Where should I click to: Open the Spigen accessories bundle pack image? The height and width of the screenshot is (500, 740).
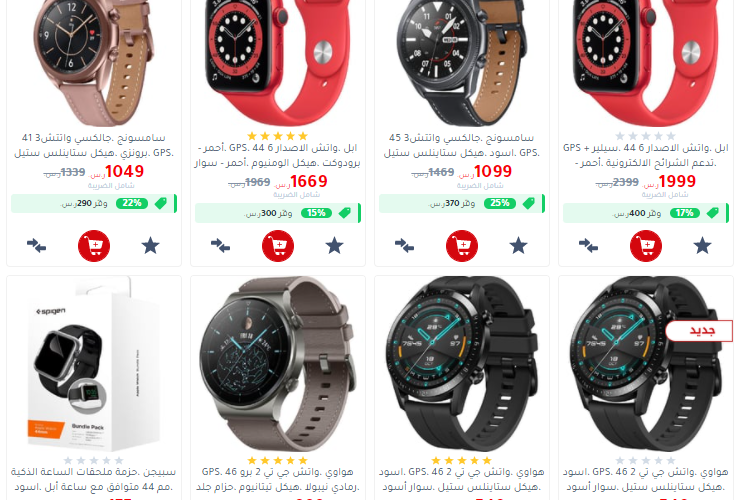[x=94, y=364]
